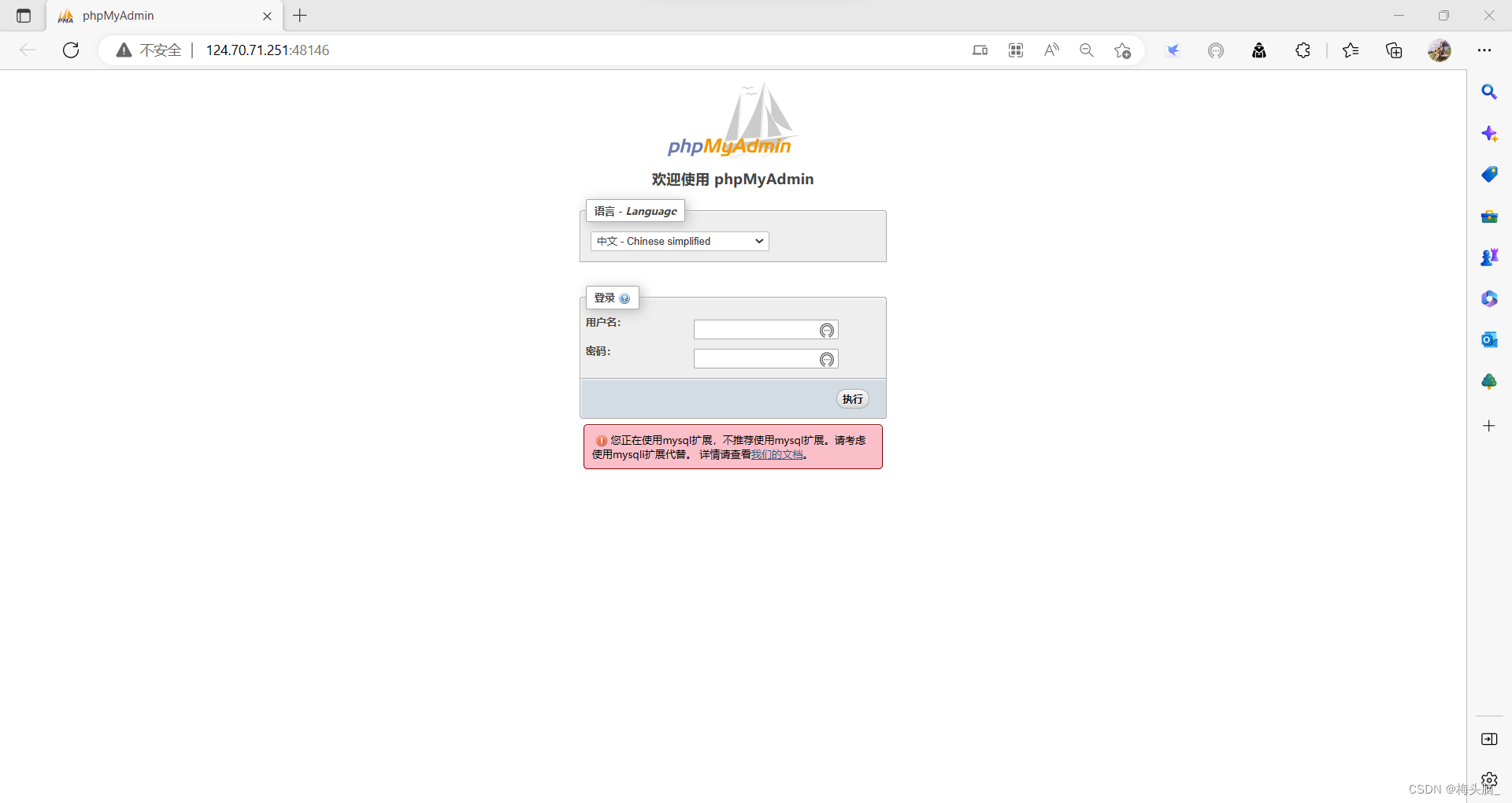Add this page to favorites
The height and width of the screenshot is (803, 1512).
pyautogui.click(x=1122, y=50)
